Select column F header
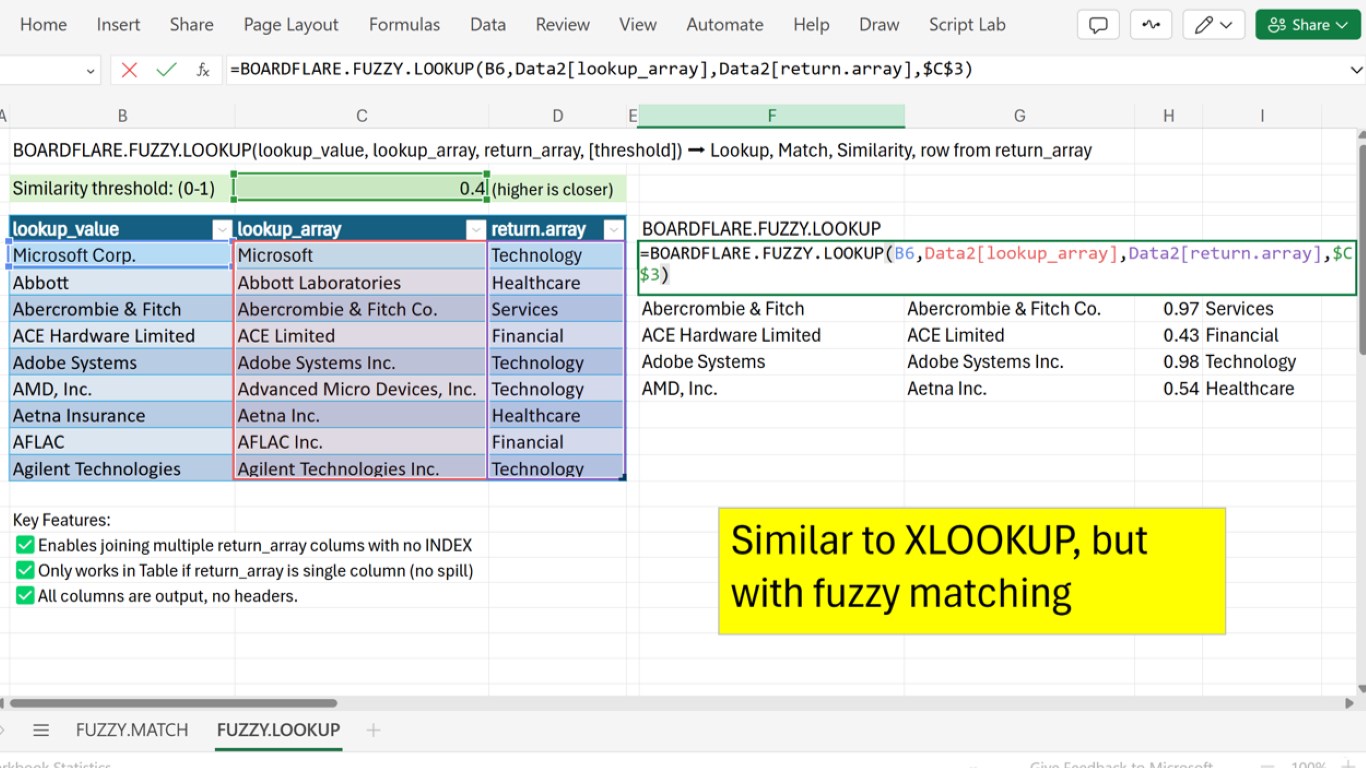This screenshot has height=768, width=1366. [x=771, y=116]
